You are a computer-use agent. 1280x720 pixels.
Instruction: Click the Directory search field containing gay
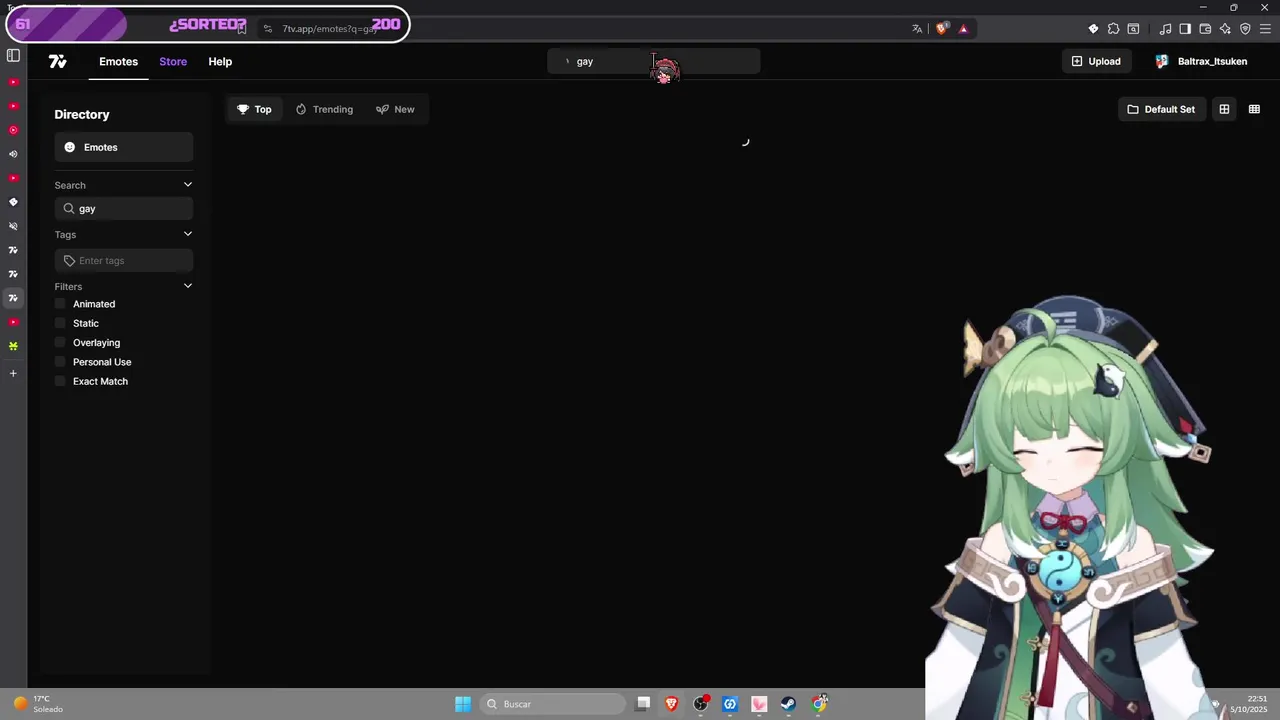coord(124,209)
